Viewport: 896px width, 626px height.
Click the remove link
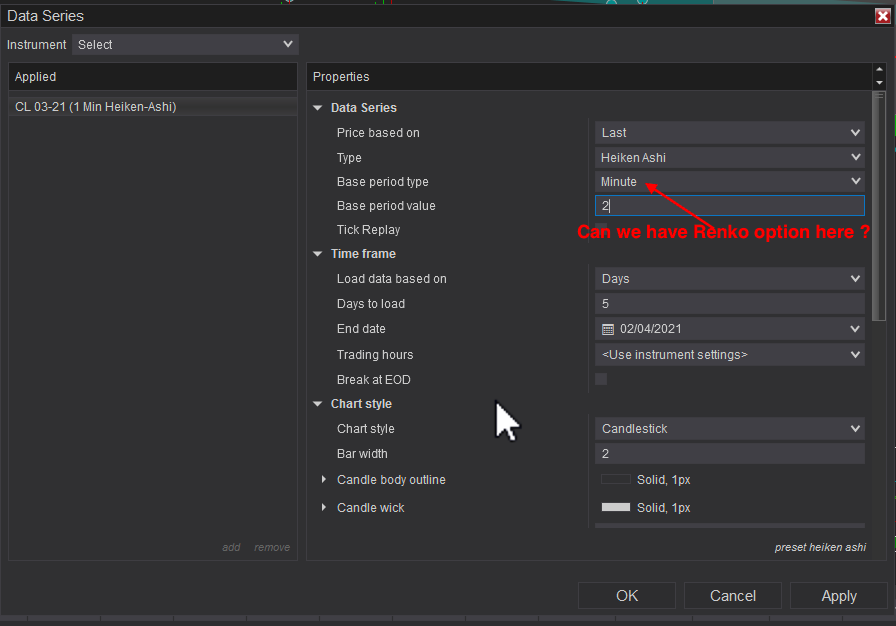click(x=272, y=547)
